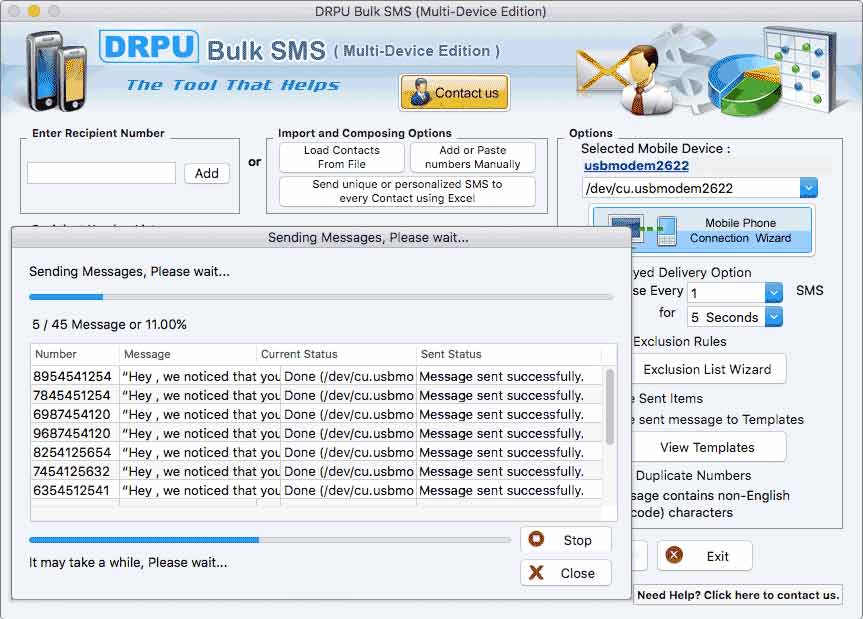The image size is (863, 619).
Task: Click the DRPU logo
Action: coord(148,48)
